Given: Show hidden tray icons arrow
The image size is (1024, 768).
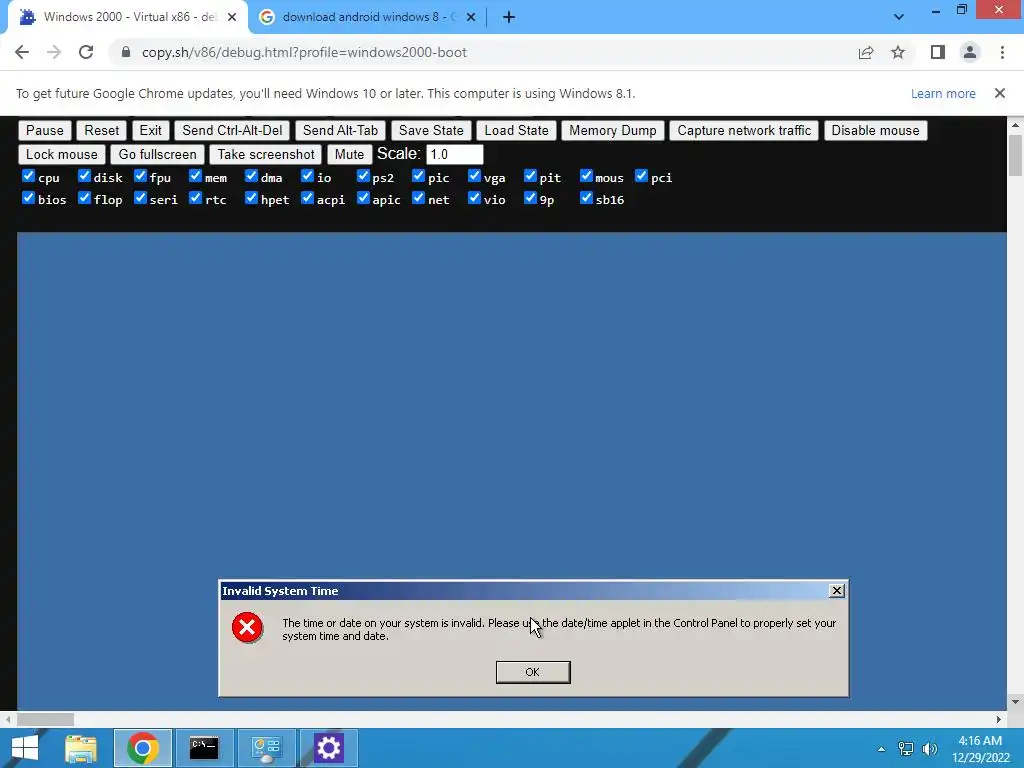Looking at the screenshot, I should [x=882, y=749].
